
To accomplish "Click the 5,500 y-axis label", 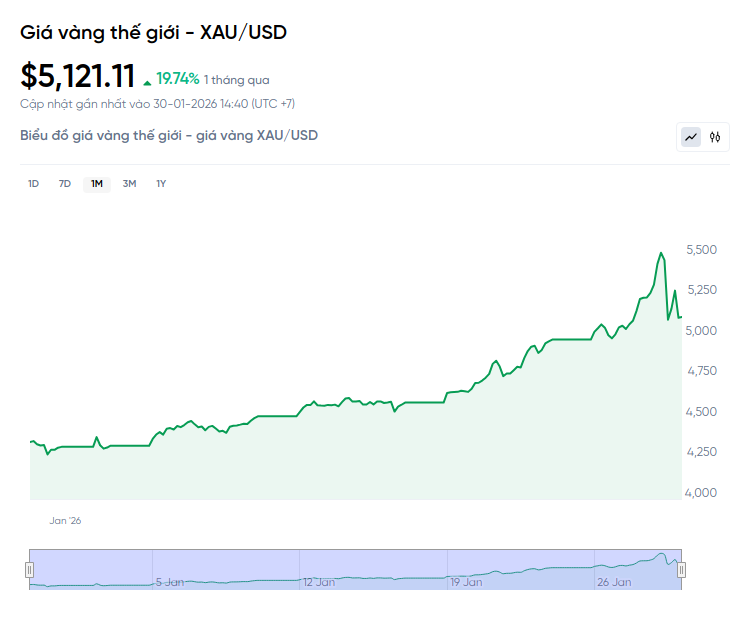I will tap(702, 249).
